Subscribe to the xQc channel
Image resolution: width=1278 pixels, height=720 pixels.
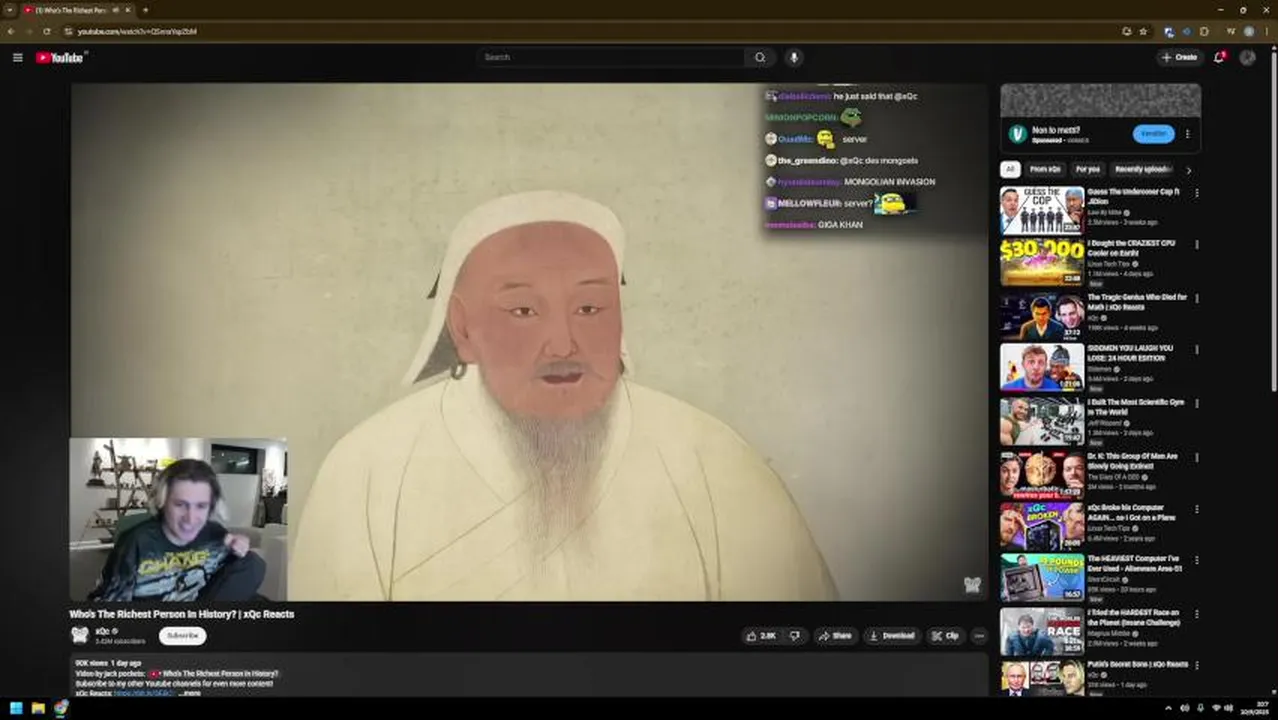(x=182, y=635)
